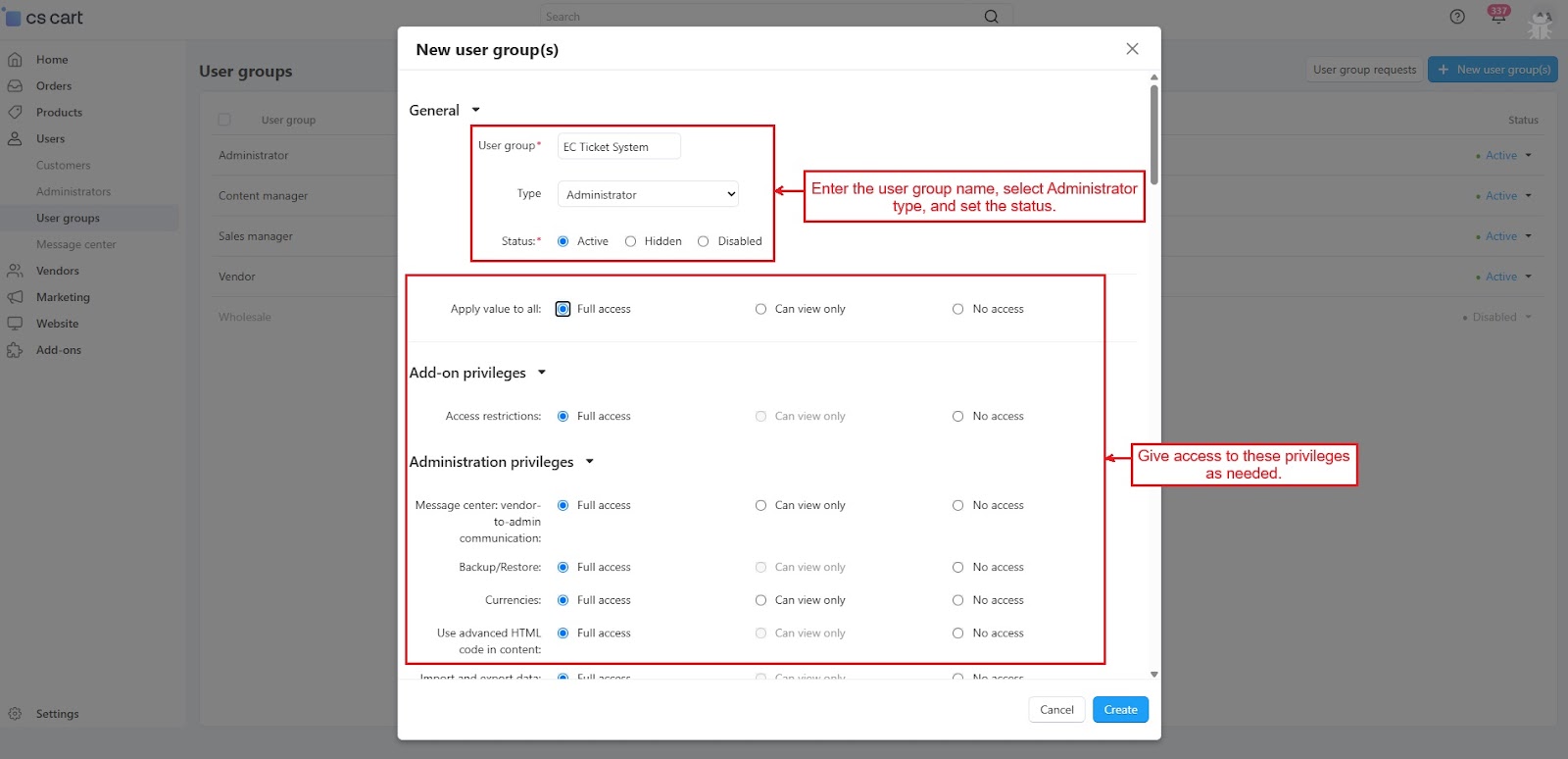
Task: Click the Create button
Action: (x=1120, y=710)
